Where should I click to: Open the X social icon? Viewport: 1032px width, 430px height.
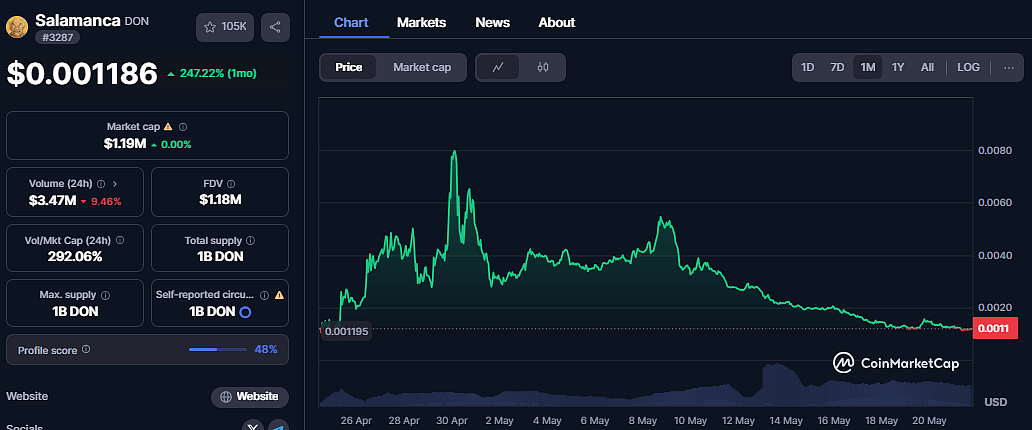click(253, 427)
